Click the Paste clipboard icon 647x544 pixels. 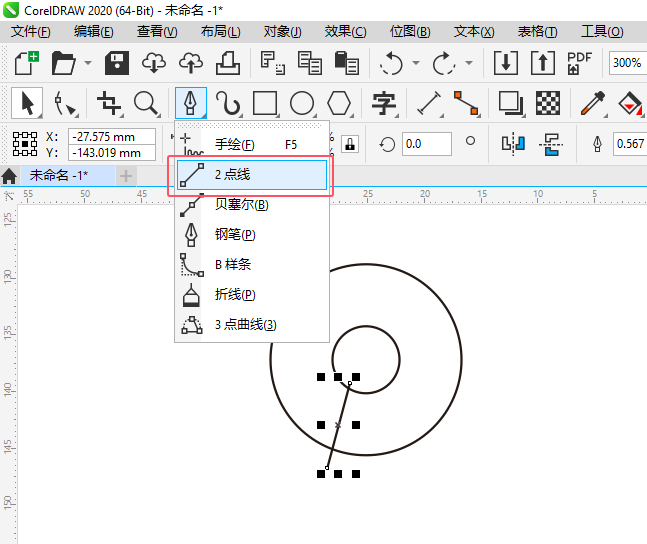(x=347, y=63)
